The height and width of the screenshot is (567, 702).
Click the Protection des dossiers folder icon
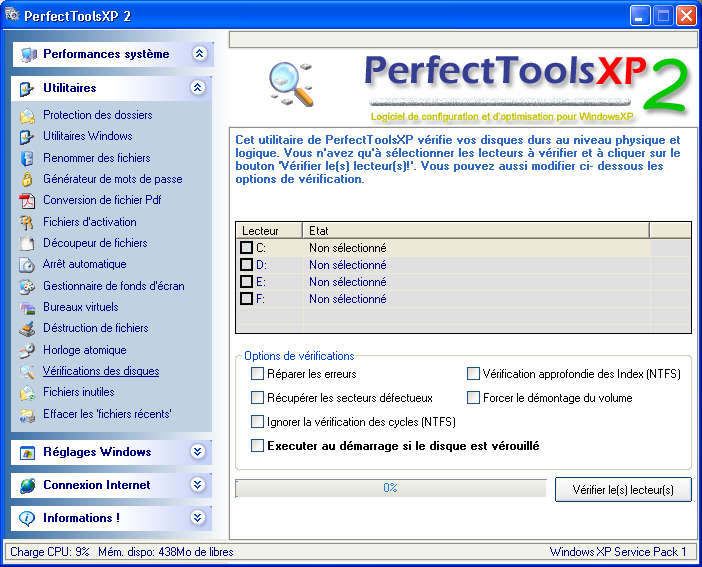[x=27, y=116]
